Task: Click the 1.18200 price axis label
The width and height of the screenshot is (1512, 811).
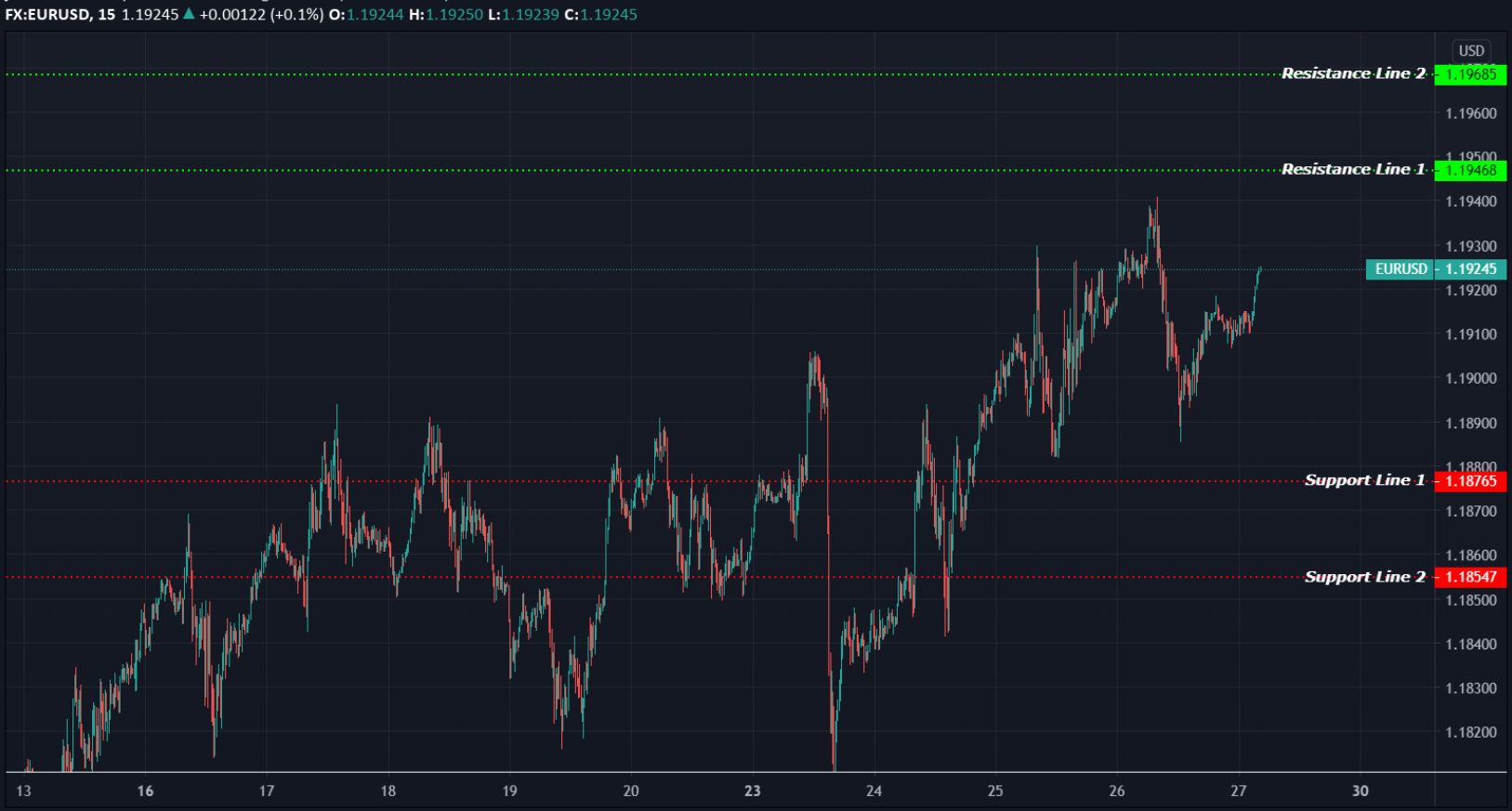Action: (1471, 732)
